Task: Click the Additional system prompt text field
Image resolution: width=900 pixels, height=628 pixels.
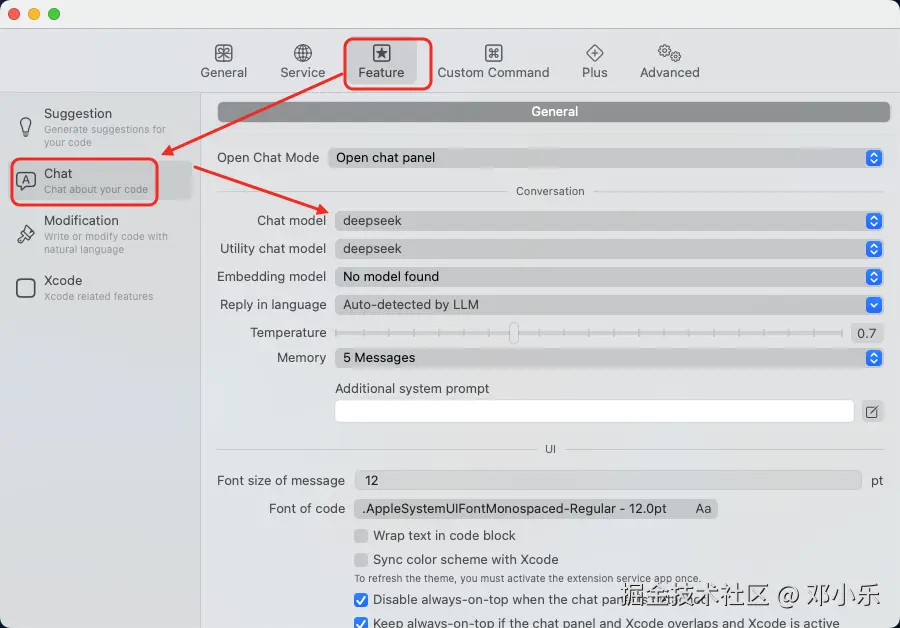Action: coord(594,411)
